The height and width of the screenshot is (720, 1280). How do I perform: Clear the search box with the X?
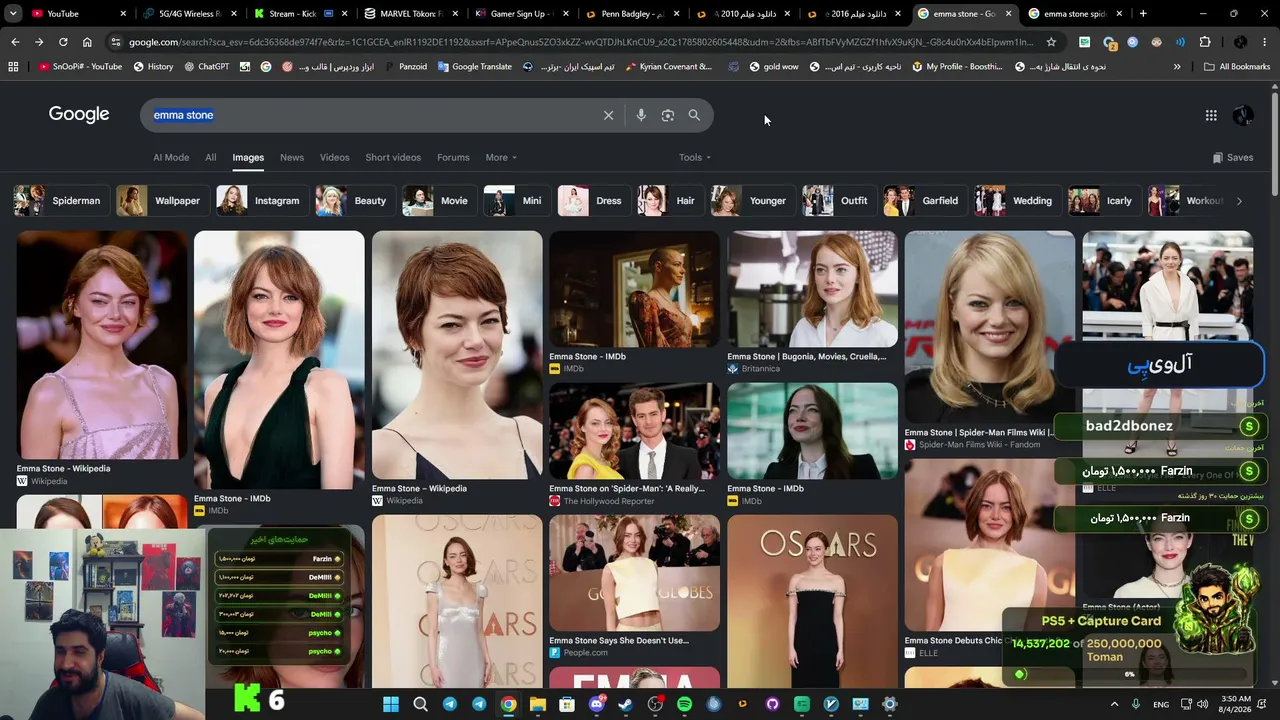coord(608,115)
